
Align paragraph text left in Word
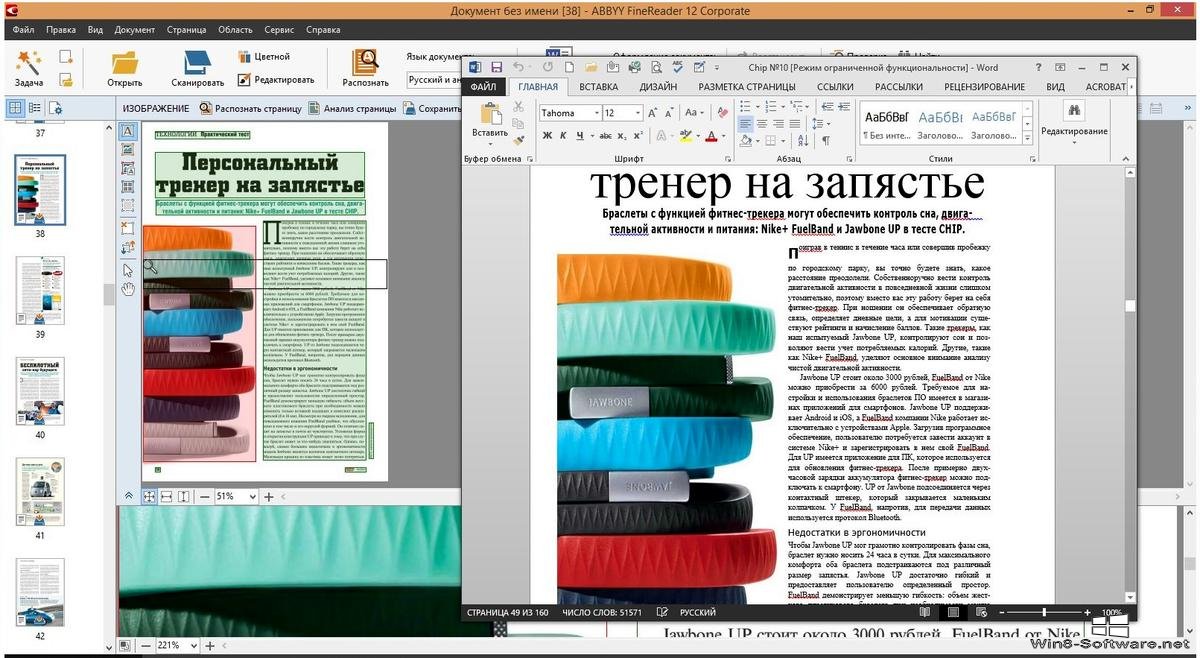tap(745, 124)
